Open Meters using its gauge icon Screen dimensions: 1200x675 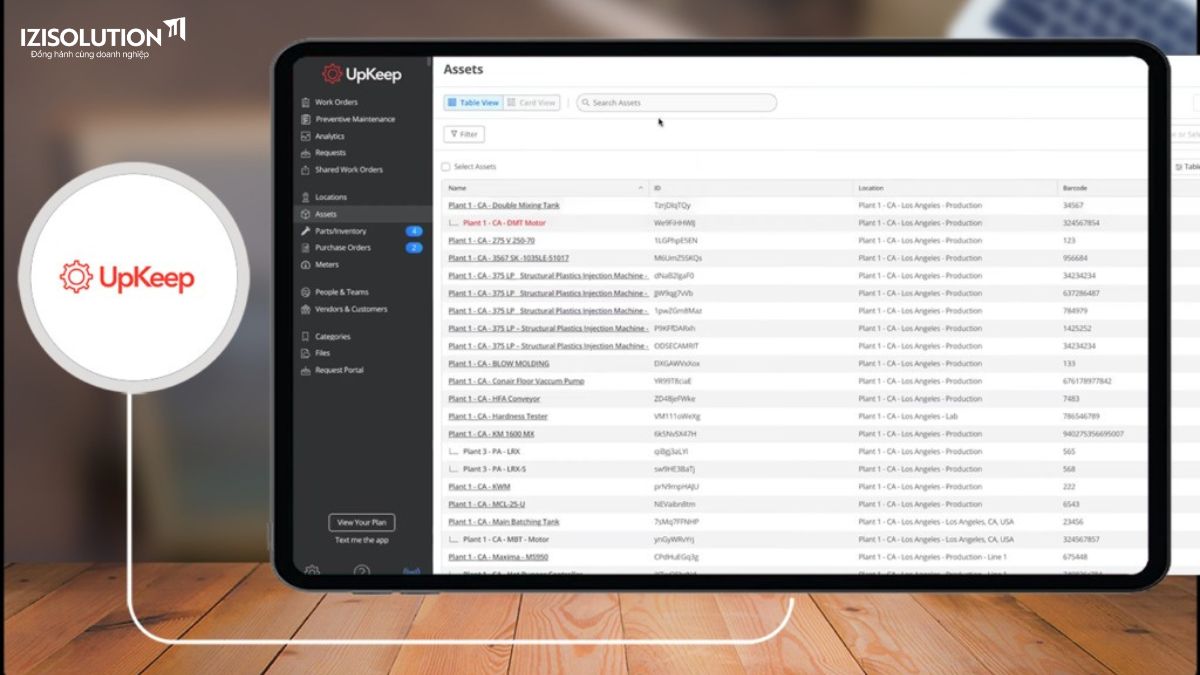pyautogui.click(x=306, y=265)
